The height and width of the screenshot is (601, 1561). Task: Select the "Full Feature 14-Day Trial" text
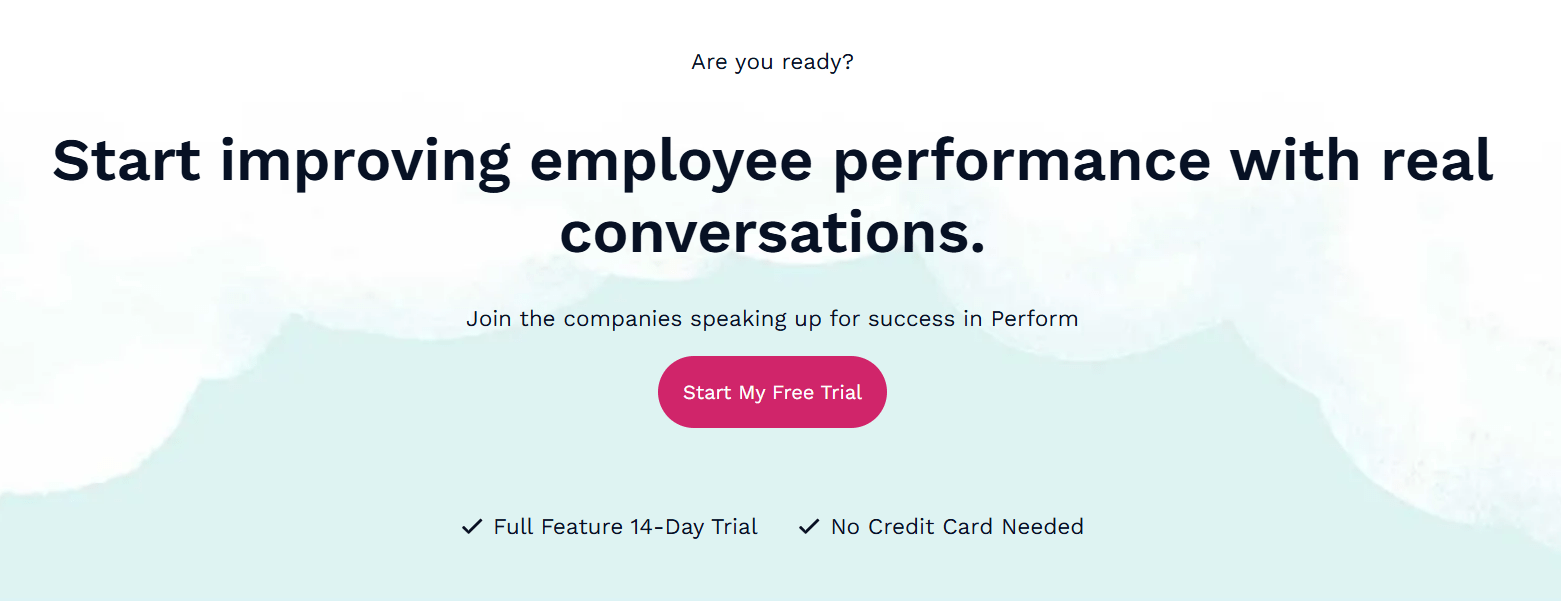625,527
